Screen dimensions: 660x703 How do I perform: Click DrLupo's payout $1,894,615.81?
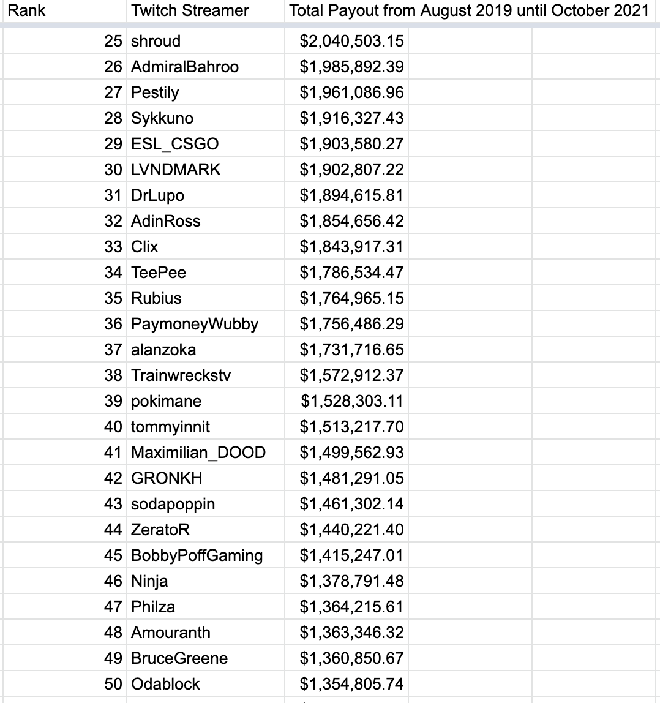pos(351,195)
